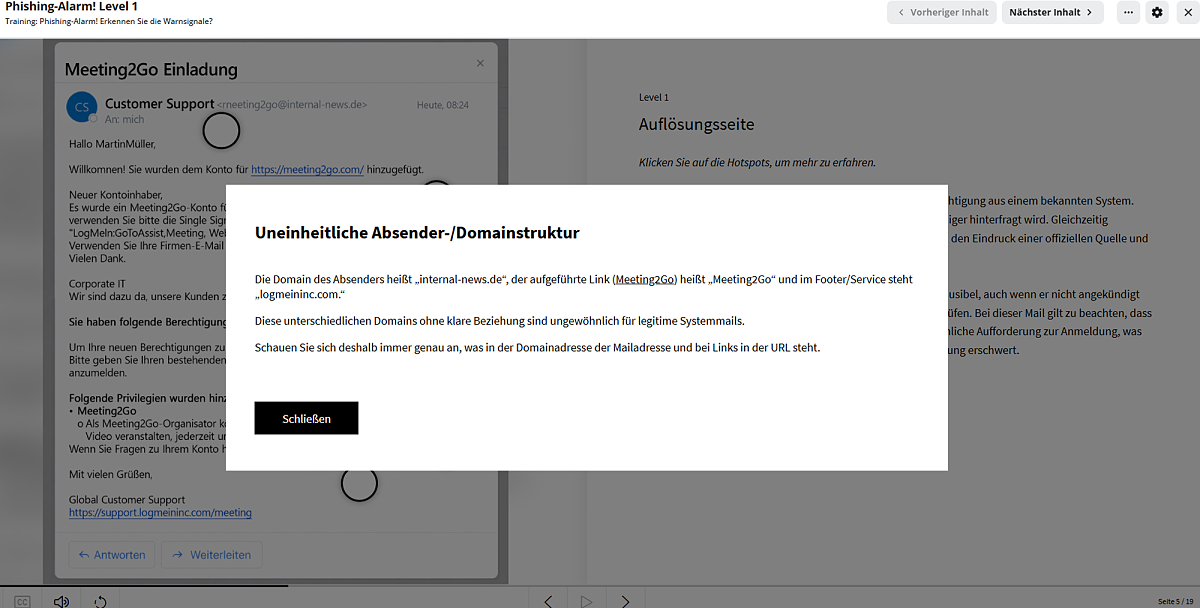The height and width of the screenshot is (608, 1200).
Task: Click the hotspot circle near sender name
Action: tap(221, 130)
